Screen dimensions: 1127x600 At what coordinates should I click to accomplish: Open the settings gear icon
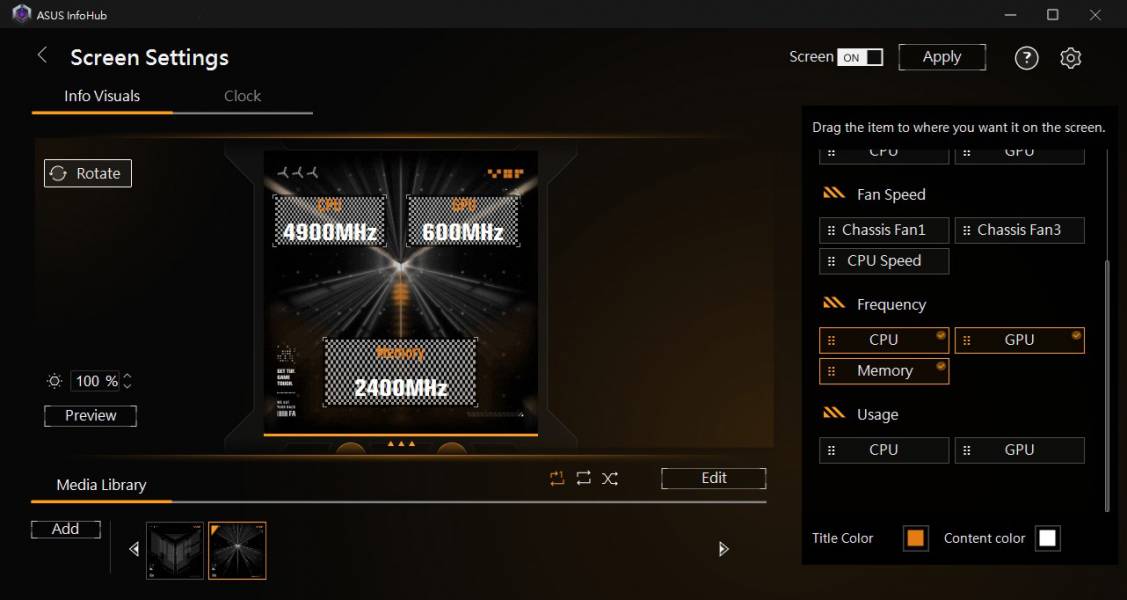(x=1070, y=58)
